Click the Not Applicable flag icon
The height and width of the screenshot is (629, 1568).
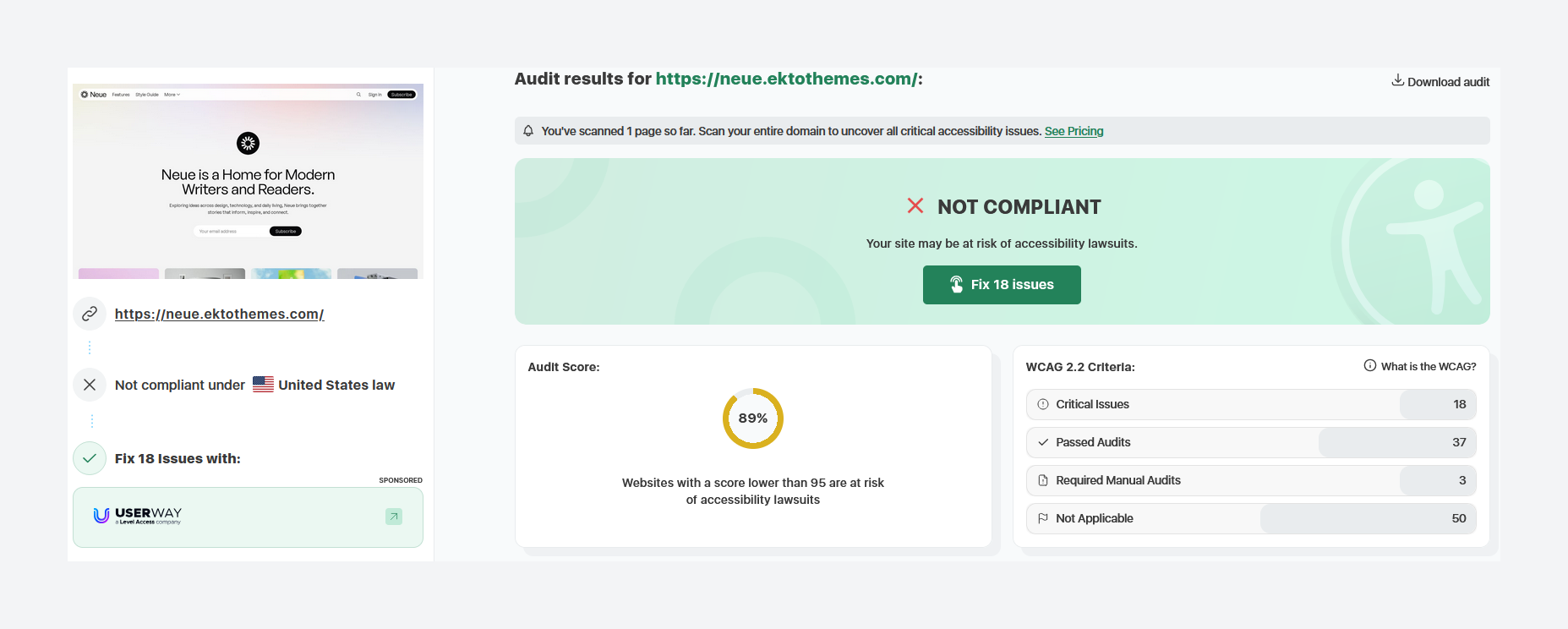(x=1043, y=518)
